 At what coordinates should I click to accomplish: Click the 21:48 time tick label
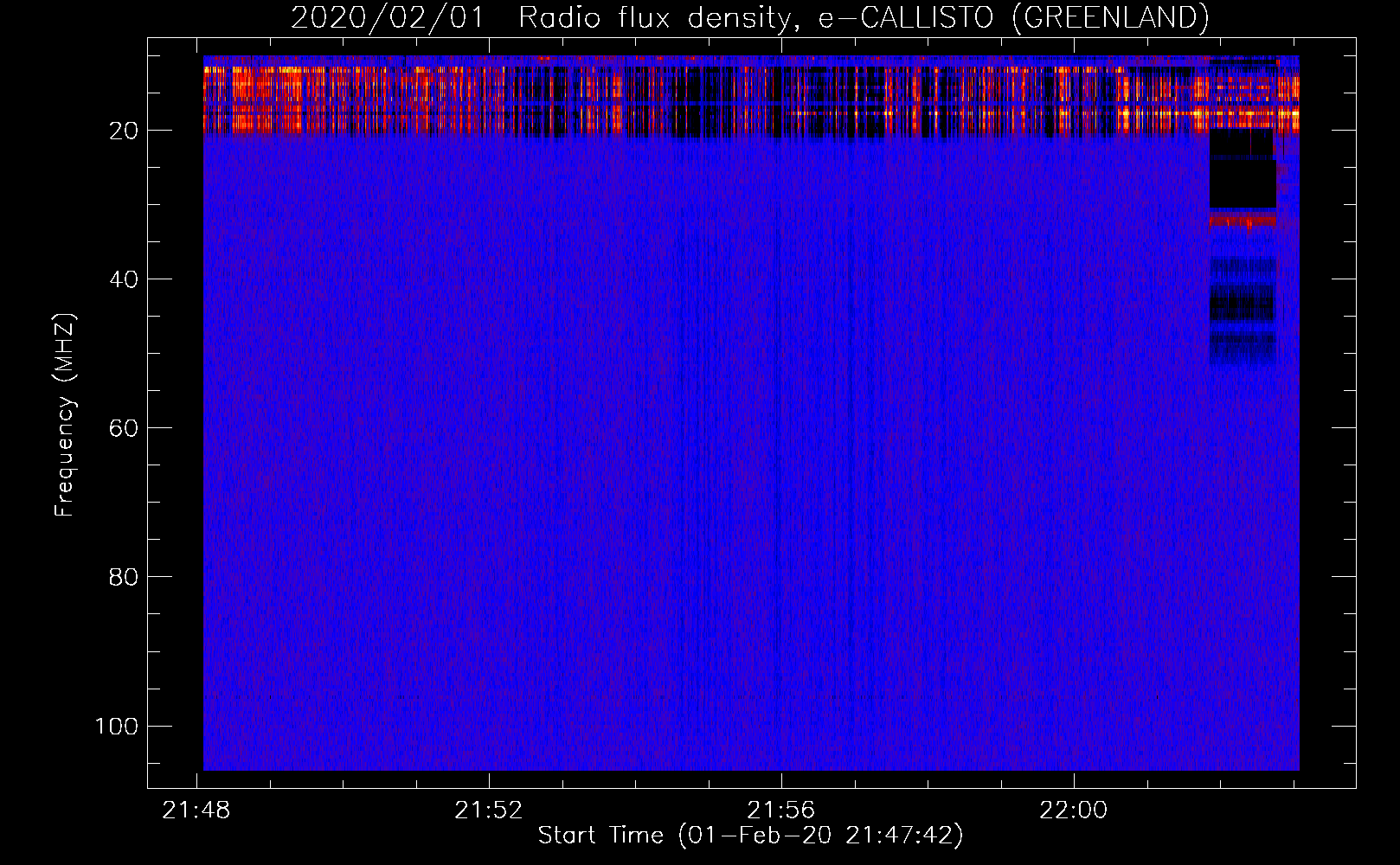point(196,811)
